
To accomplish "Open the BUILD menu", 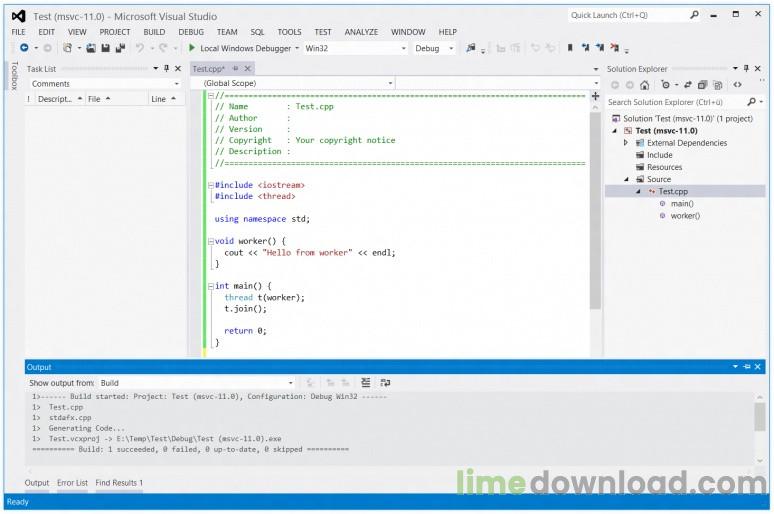I will [155, 32].
